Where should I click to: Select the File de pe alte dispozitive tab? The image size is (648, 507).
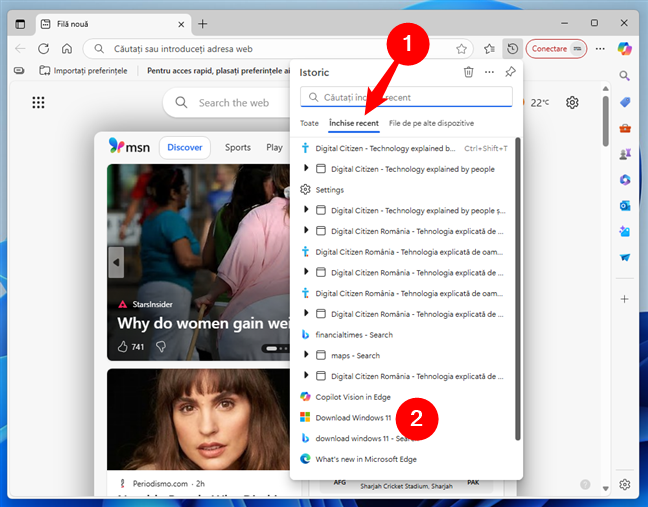point(431,123)
